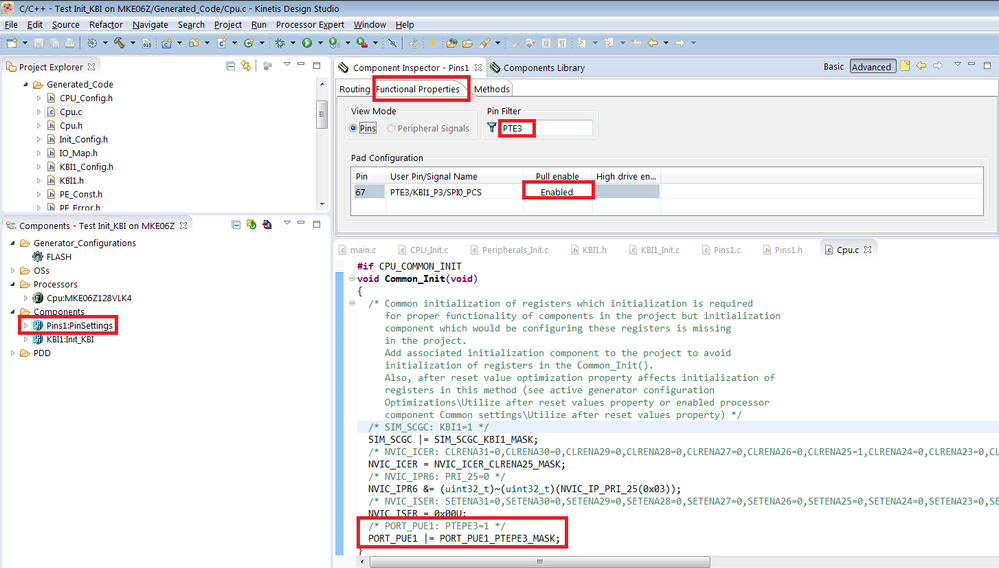Click the yellow Back arrow in main toolbar
This screenshot has width=999, height=568.
point(652,43)
